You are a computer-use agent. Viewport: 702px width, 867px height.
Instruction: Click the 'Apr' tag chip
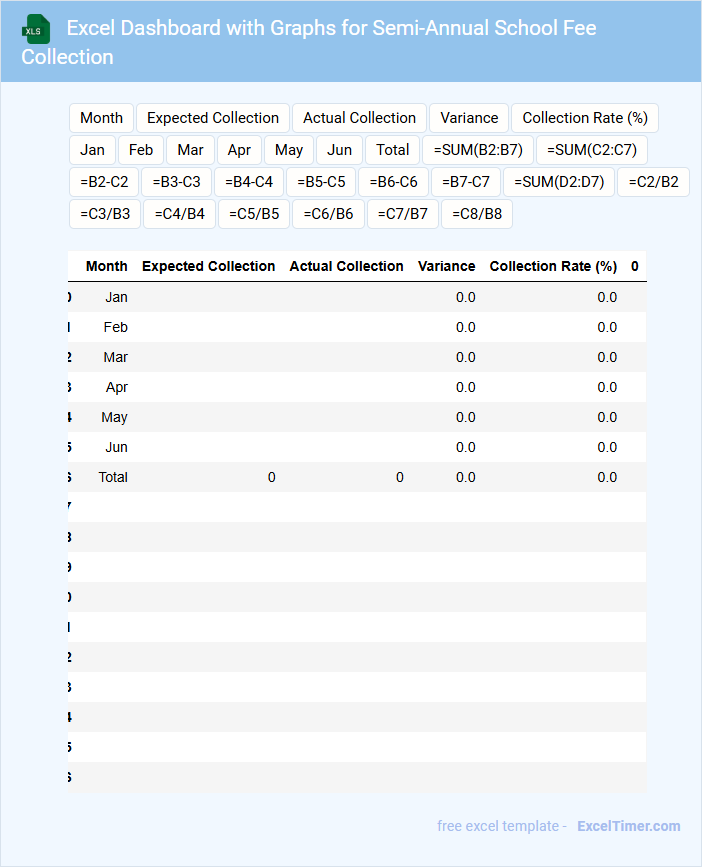pos(239,150)
